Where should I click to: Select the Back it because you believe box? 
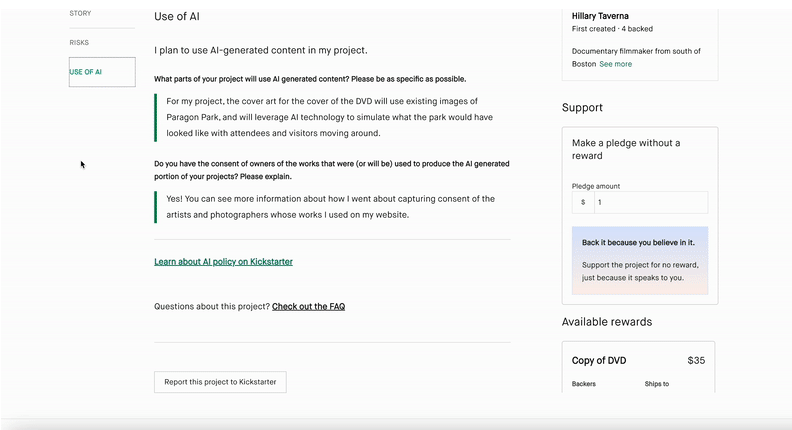tap(640, 260)
